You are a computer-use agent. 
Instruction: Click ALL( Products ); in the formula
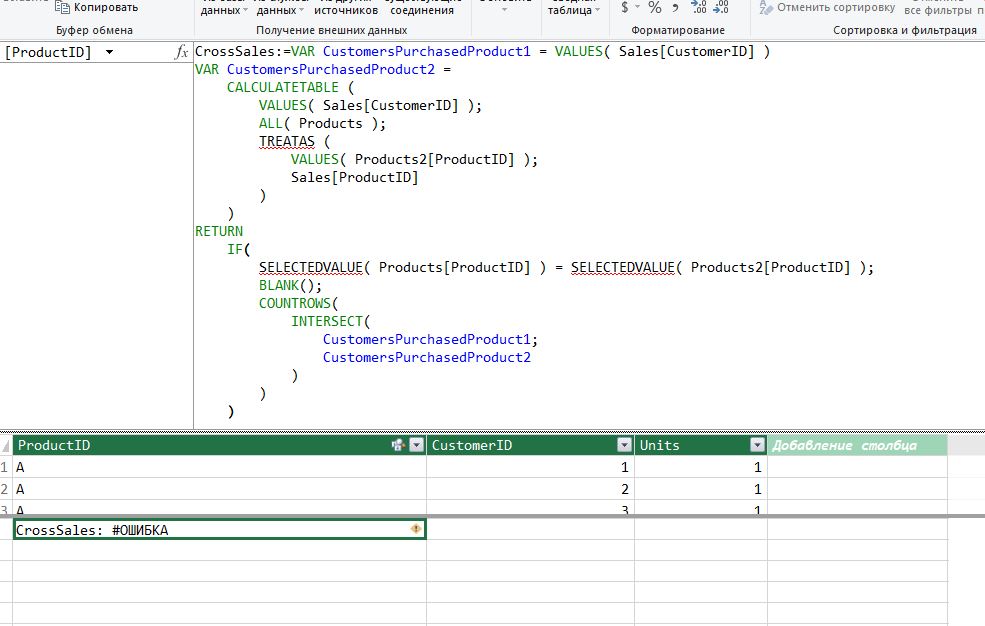click(322, 123)
